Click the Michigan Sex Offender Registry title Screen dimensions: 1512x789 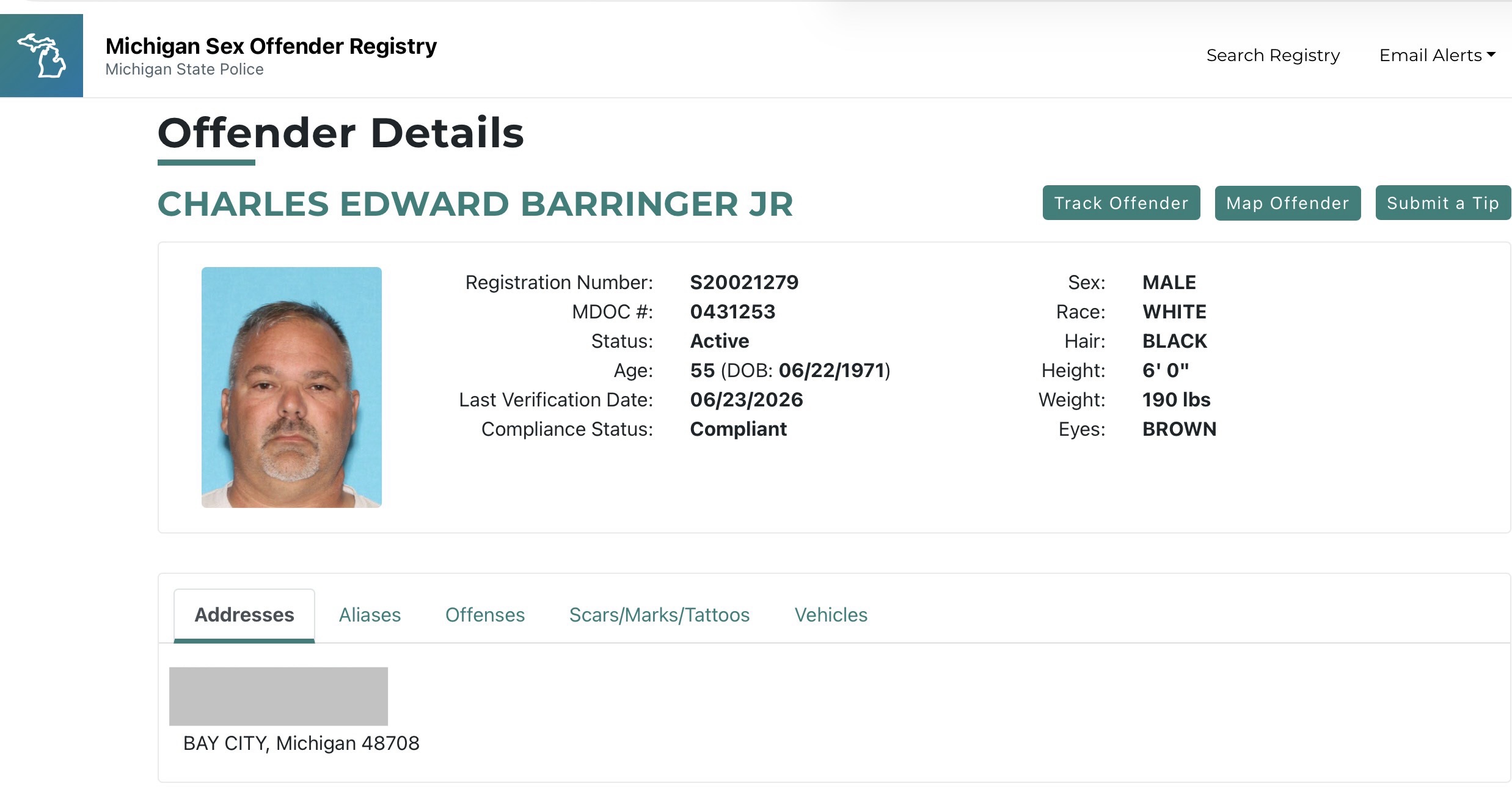coord(271,46)
